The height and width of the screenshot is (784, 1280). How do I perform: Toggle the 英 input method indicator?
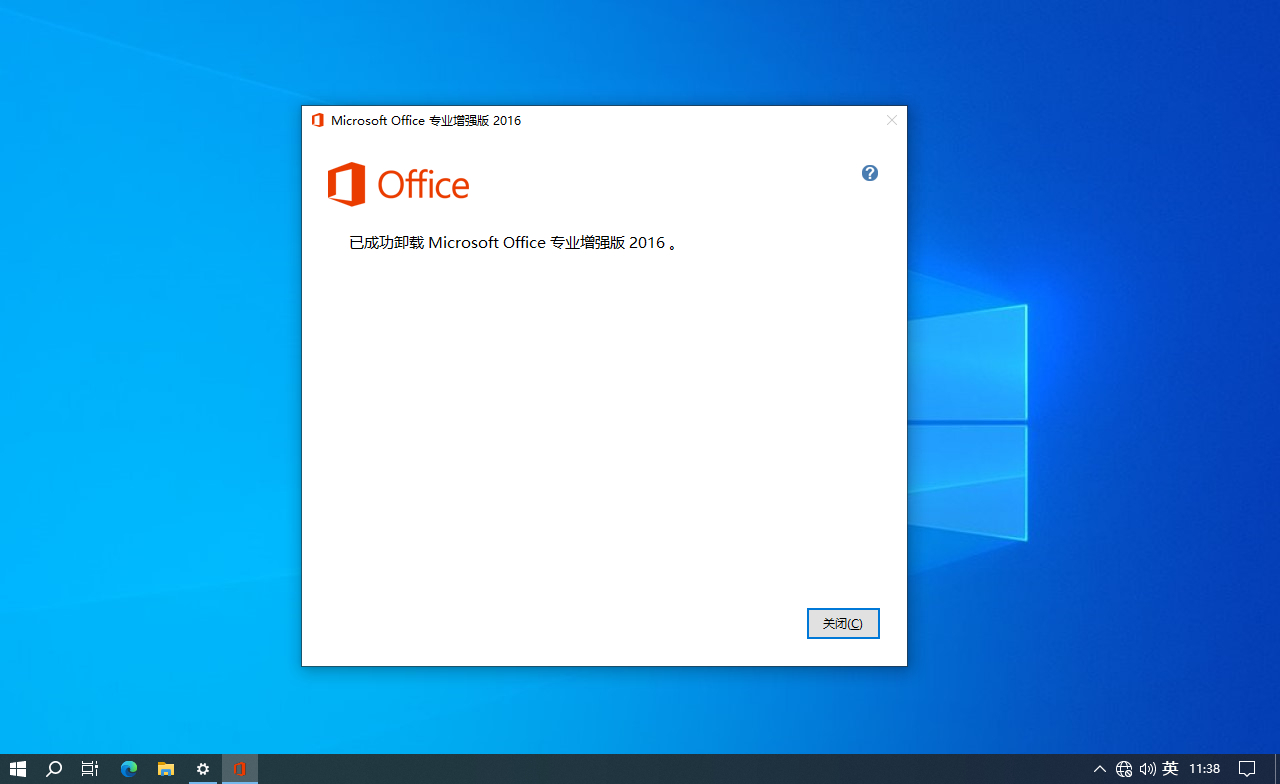(x=1170, y=769)
